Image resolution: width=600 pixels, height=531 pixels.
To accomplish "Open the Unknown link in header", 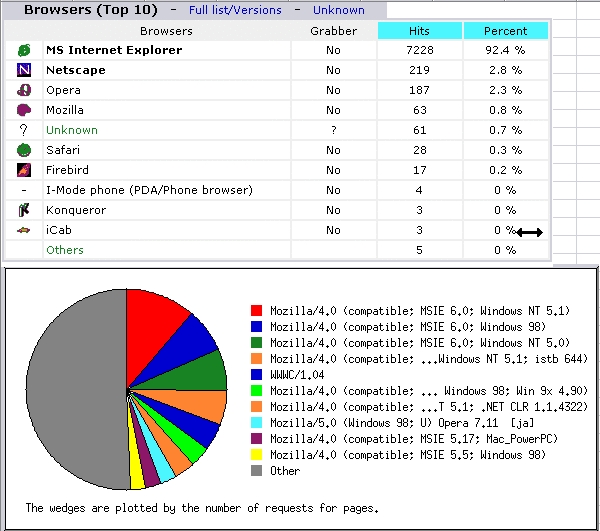I will click(339, 10).
